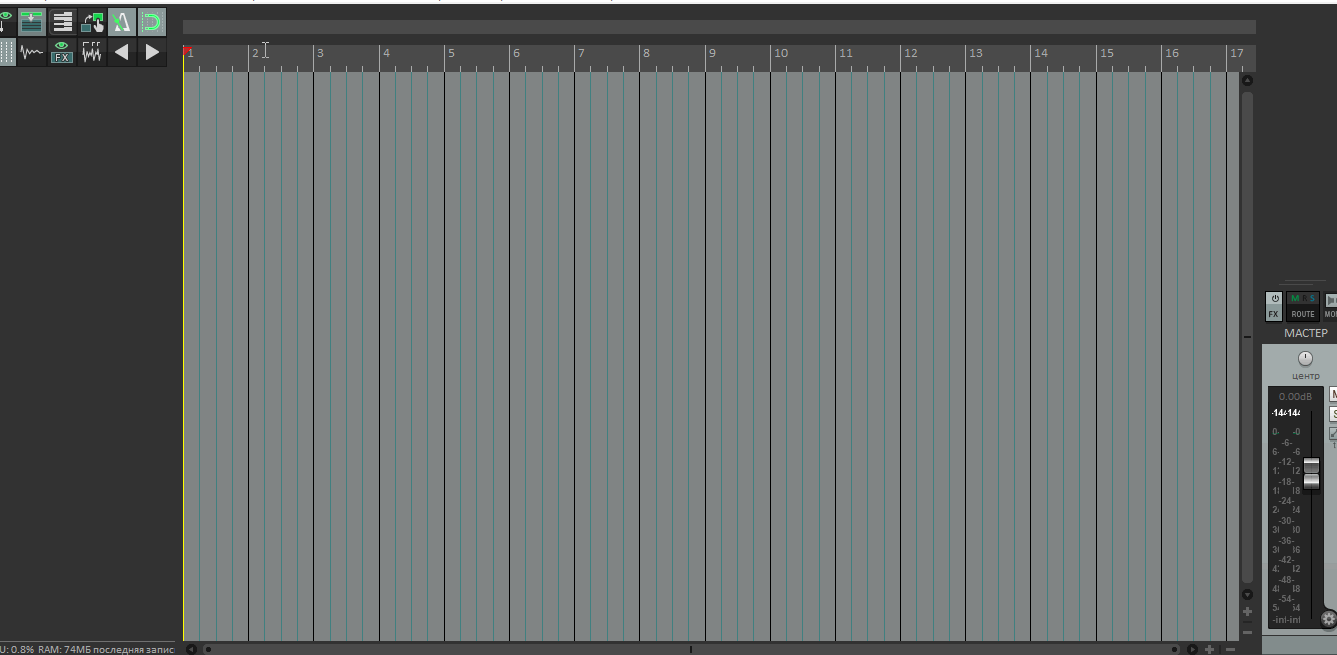Click the piano roll keys icon
Screen dimensions: 1337x655
tap(62, 22)
